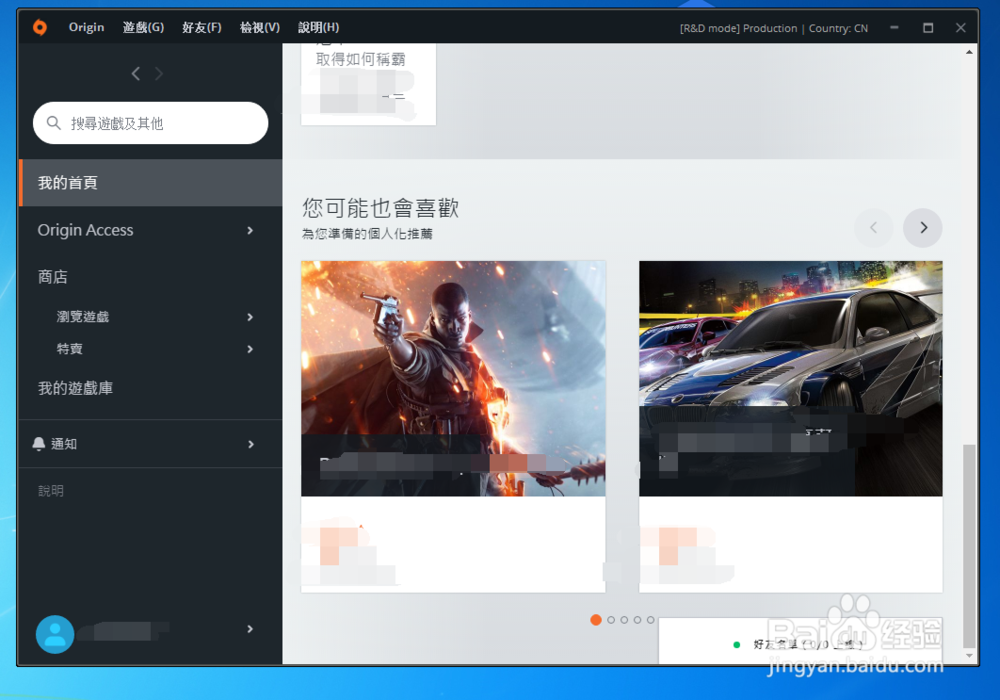Open the 說明(H) menu
The image size is (1000, 700).
[x=318, y=27]
